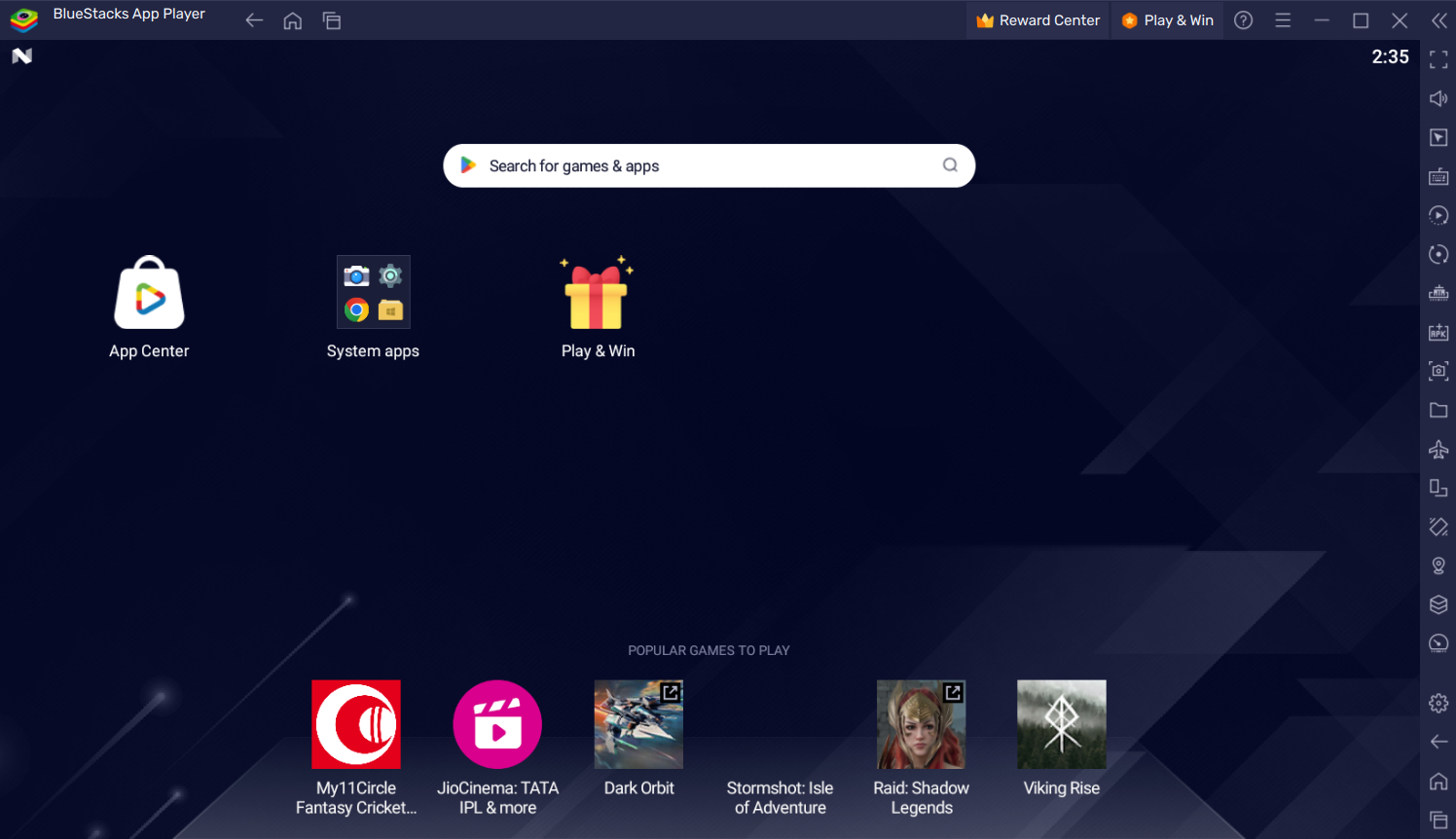The image size is (1456, 839).
Task: Open the hamburger menu in title bar
Action: point(1283,20)
